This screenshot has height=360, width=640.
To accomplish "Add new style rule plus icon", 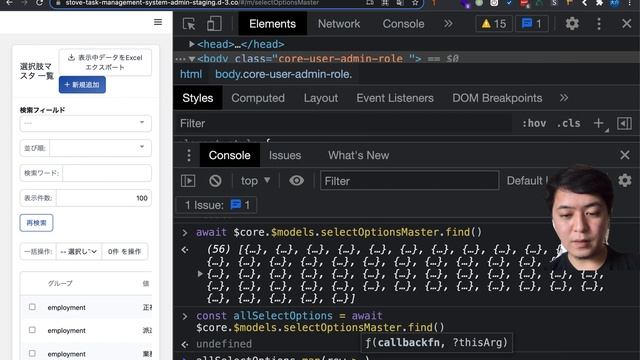I will (599, 123).
